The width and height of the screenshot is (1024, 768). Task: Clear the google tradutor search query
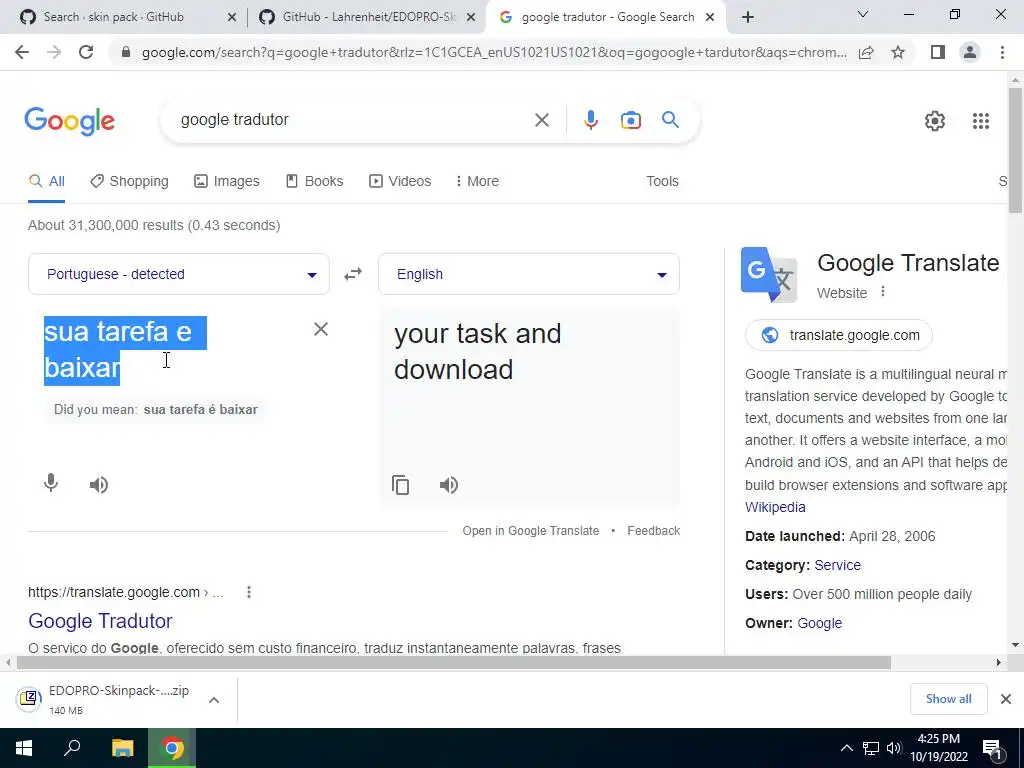click(x=541, y=120)
